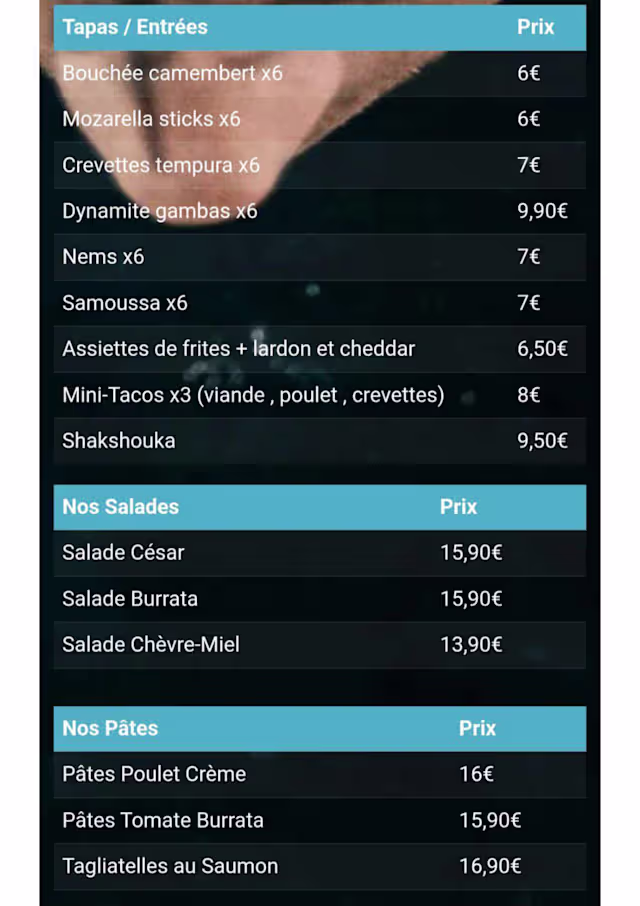The width and height of the screenshot is (640, 906).
Task: Tap the Mozarella sticks x6 item
Action: (x=151, y=119)
